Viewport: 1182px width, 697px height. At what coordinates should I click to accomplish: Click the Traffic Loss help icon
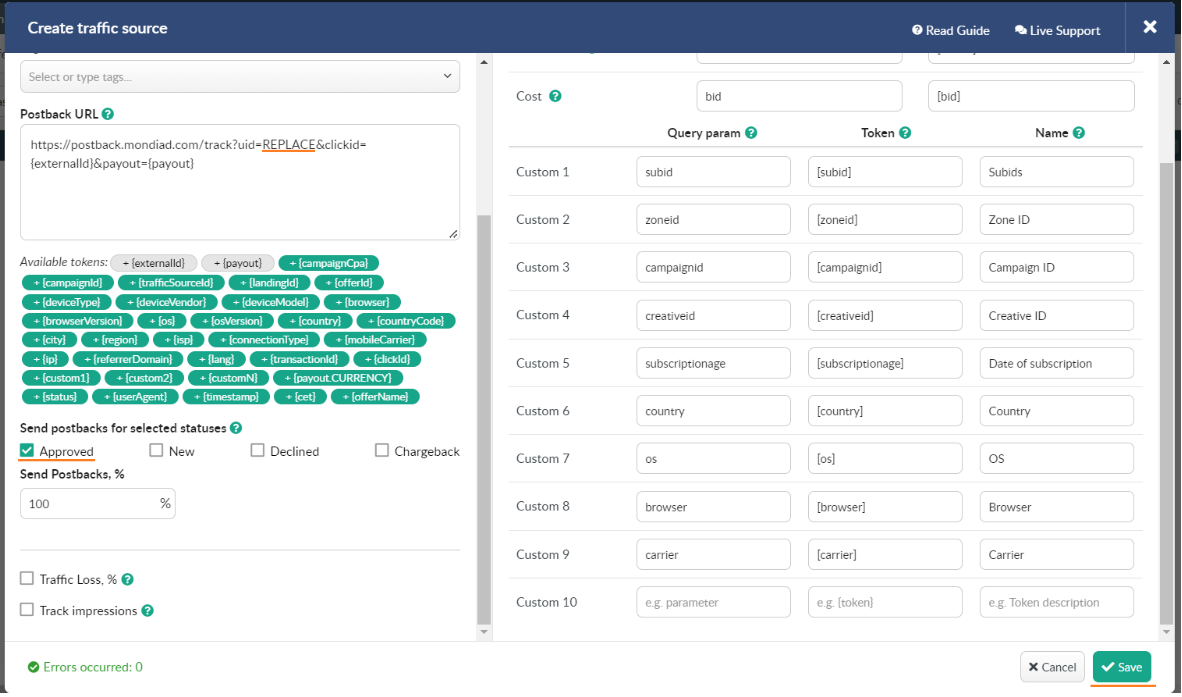(128, 580)
